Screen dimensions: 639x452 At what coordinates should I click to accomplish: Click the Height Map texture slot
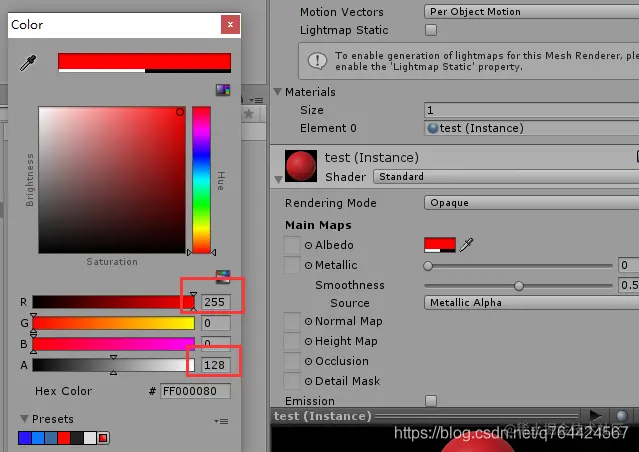(292, 341)
